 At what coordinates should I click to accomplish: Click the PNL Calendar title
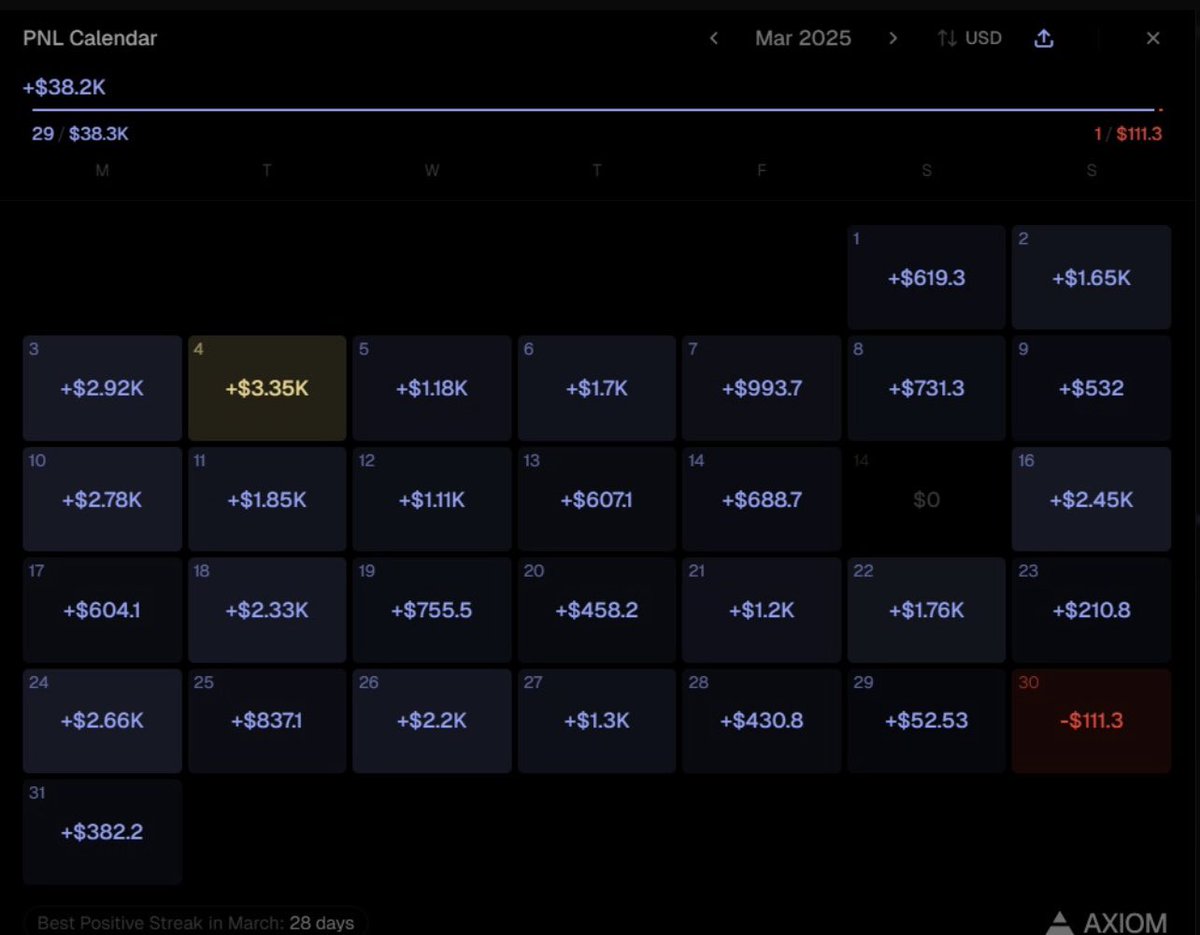point(90,38)
